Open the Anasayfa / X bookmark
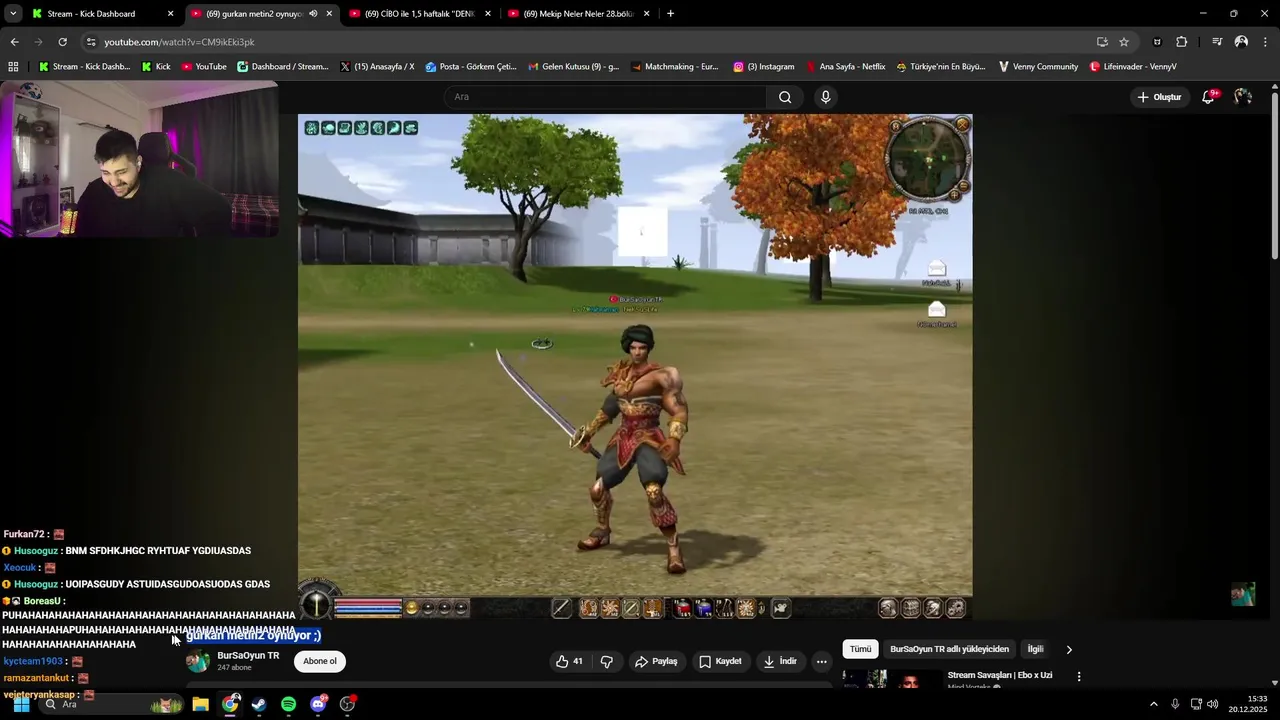The image size is (1280, 720). tap(377, 67)
